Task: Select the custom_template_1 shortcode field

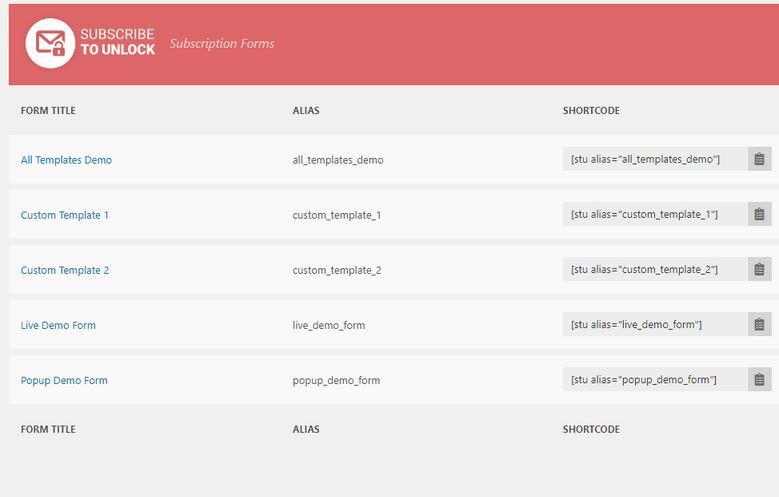Action: (655, 214)
